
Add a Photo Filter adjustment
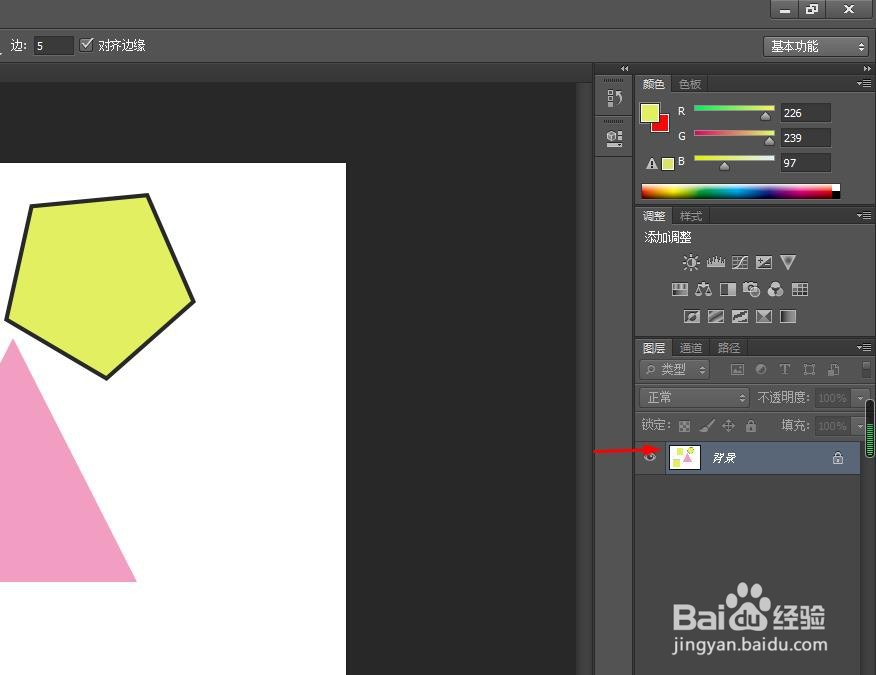tap(751, 289)
